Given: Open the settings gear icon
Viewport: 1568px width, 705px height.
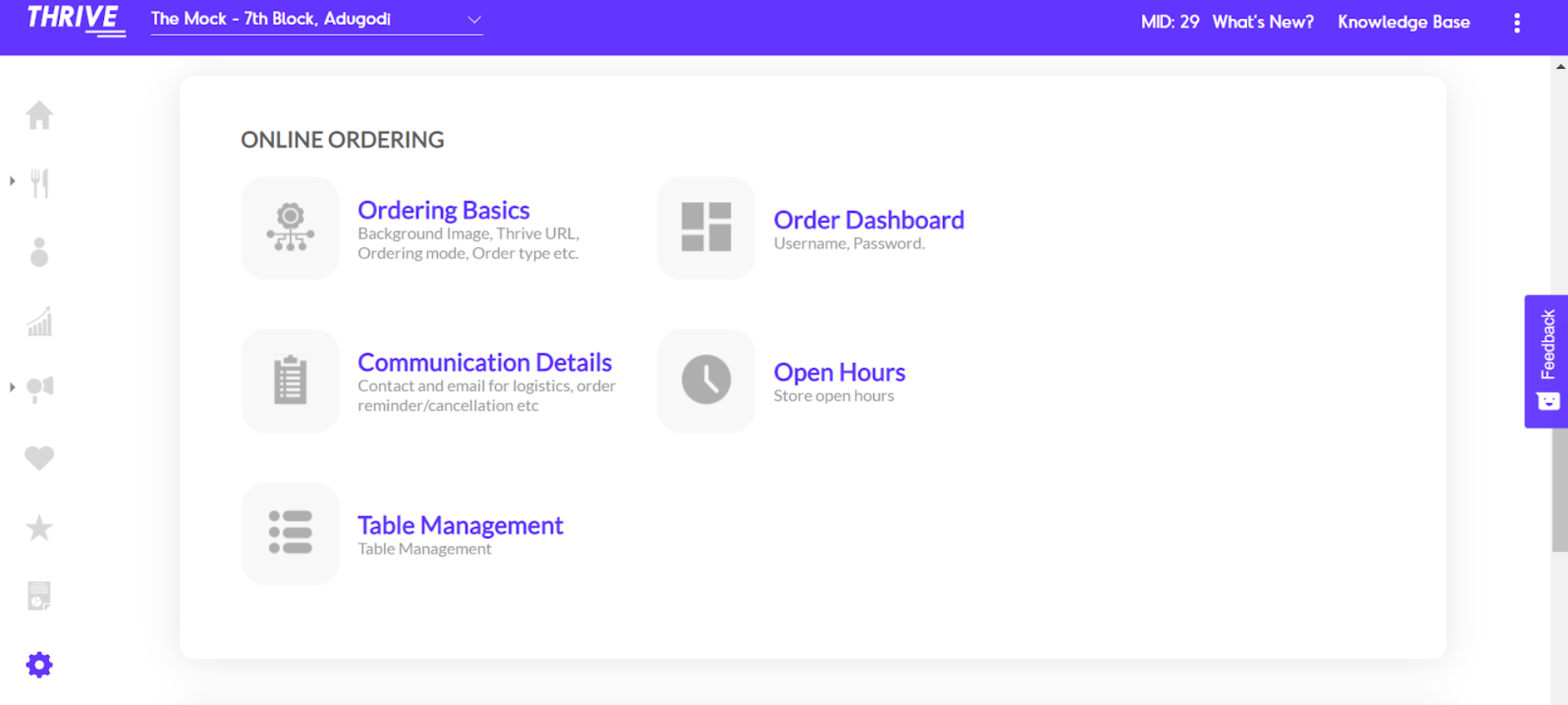Looking at the screenshot, I should 39,665.
